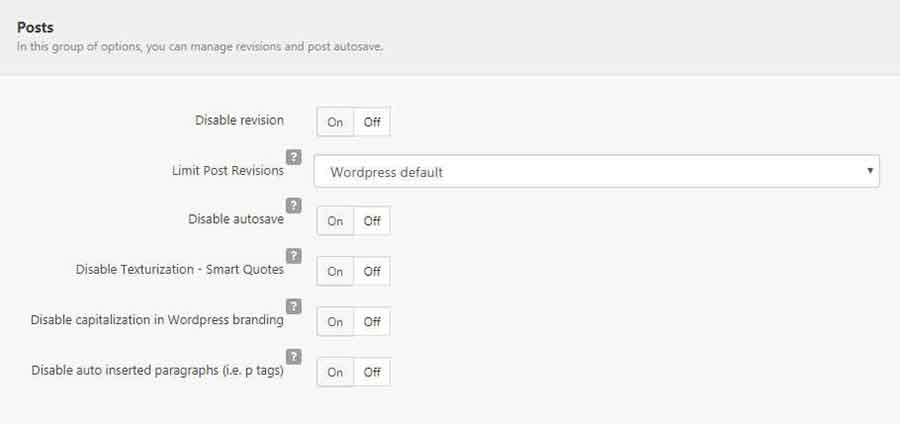Click the Disable revision label

[239, 120]
